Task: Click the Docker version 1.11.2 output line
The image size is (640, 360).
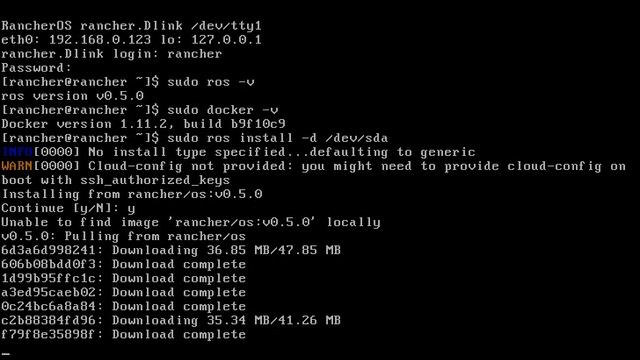Action: (144, 124)
